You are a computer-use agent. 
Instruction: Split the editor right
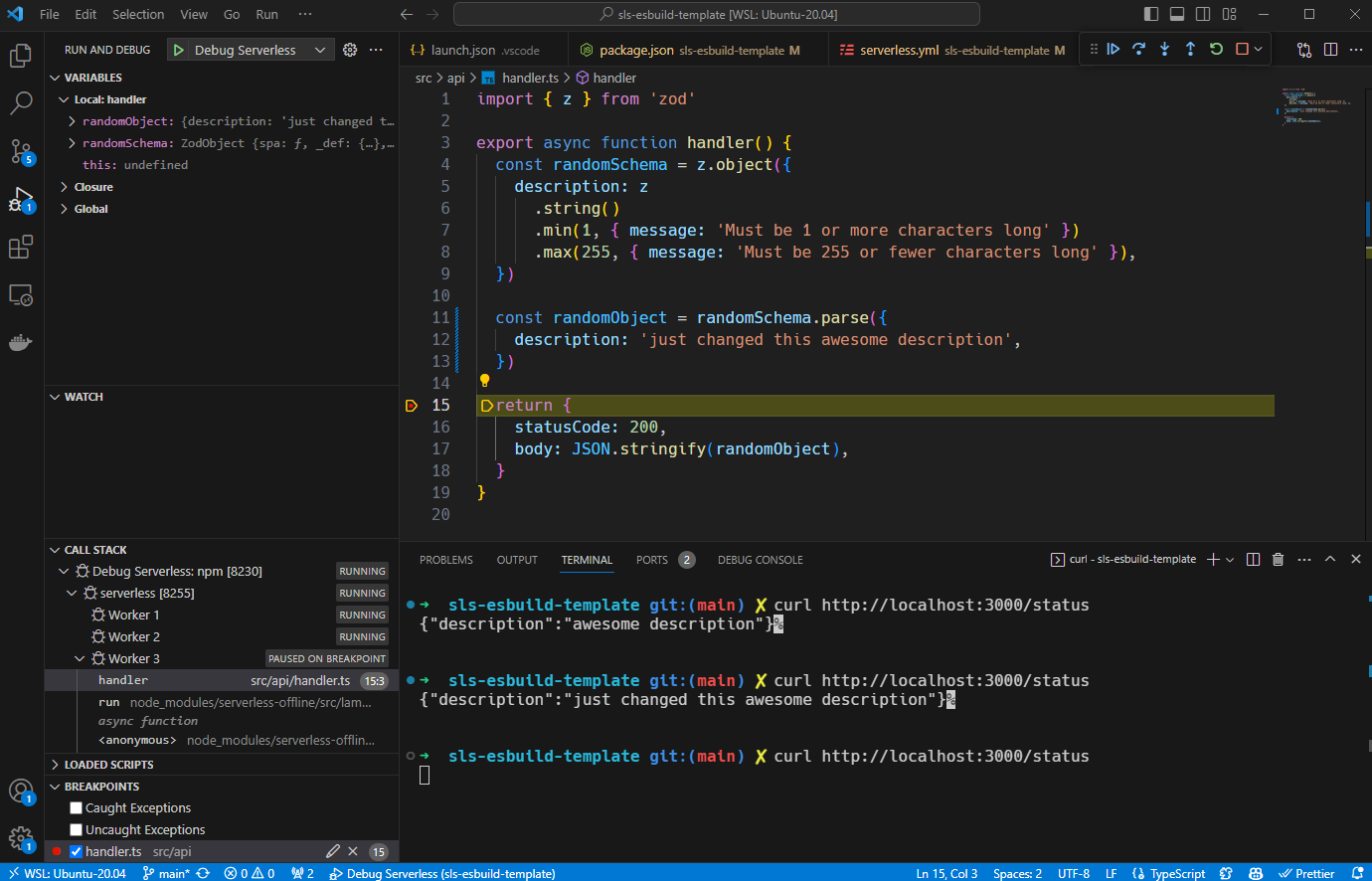click(x=1330, y=50)
